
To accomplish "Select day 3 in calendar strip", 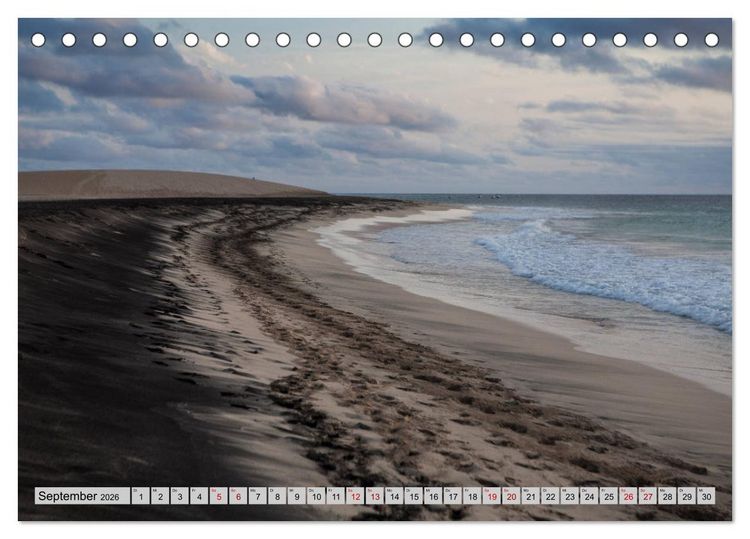I will 180,495.
